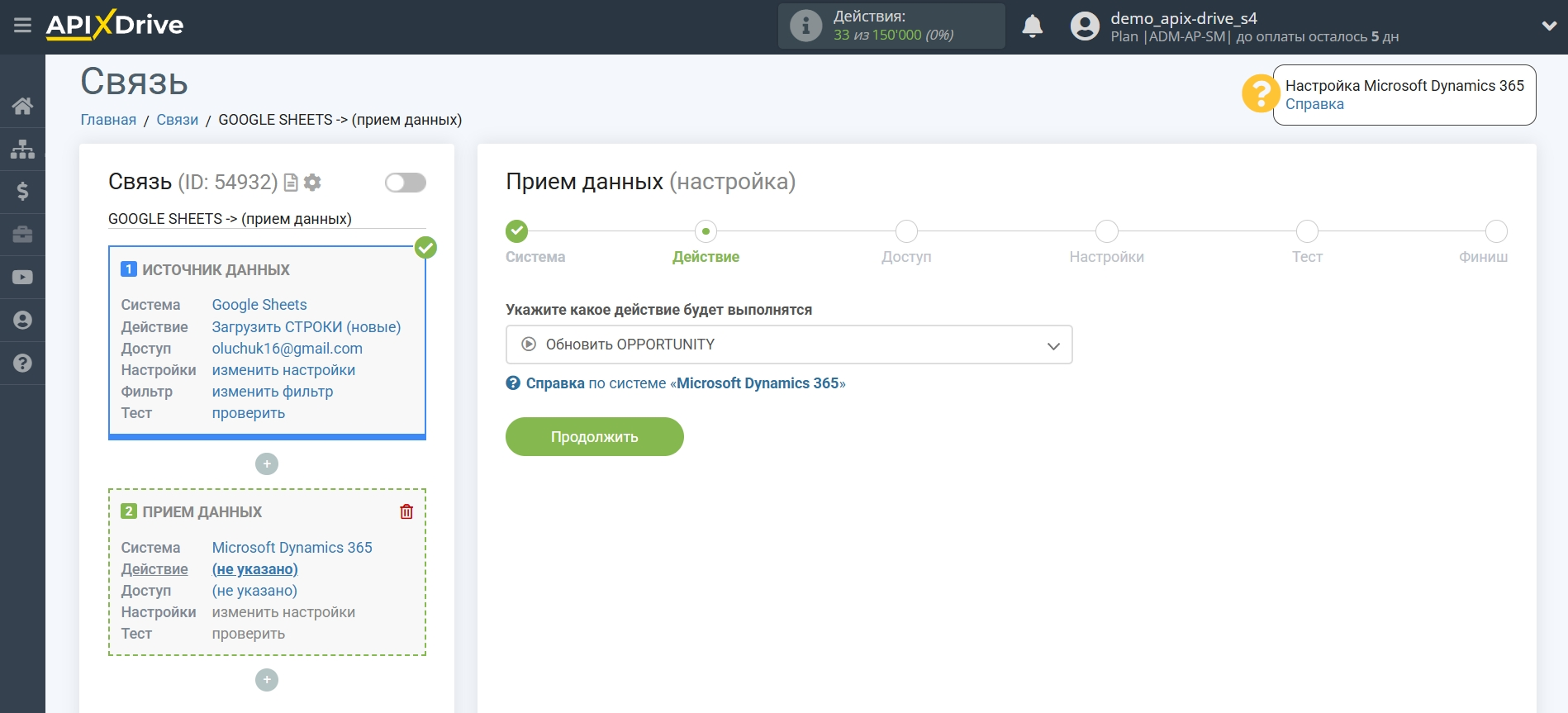Select the Действие step
Screen dimensions: 1568x713
point(706,231)
